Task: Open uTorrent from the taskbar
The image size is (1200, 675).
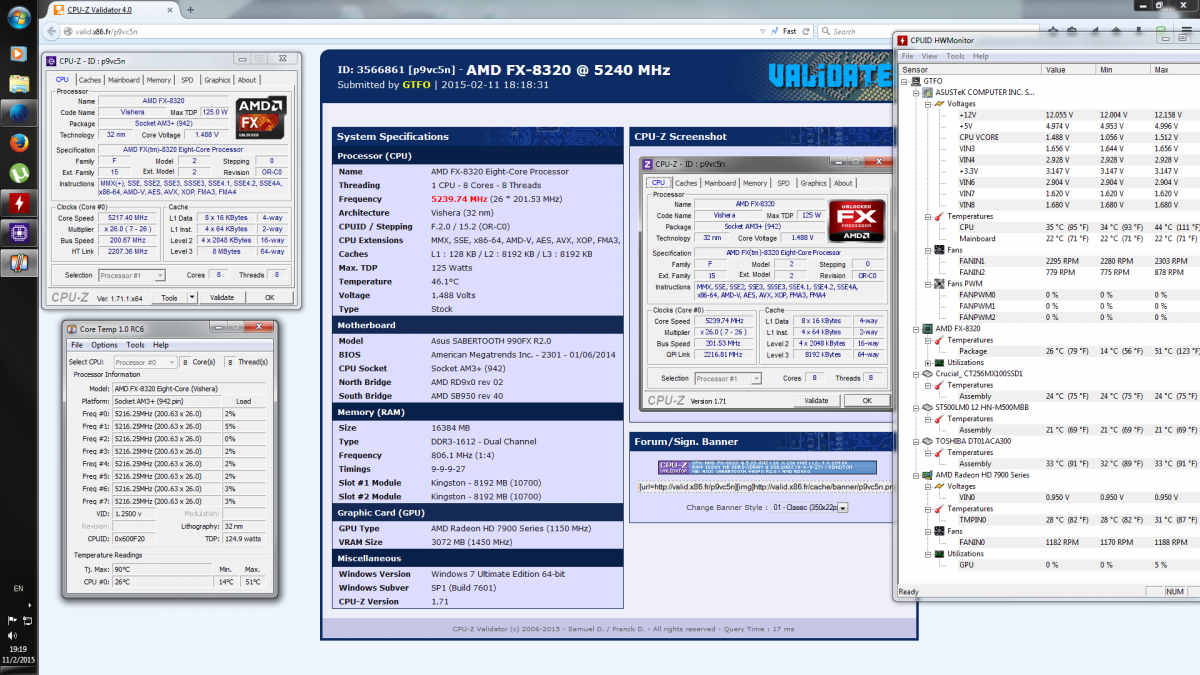Action: point(18,172)
